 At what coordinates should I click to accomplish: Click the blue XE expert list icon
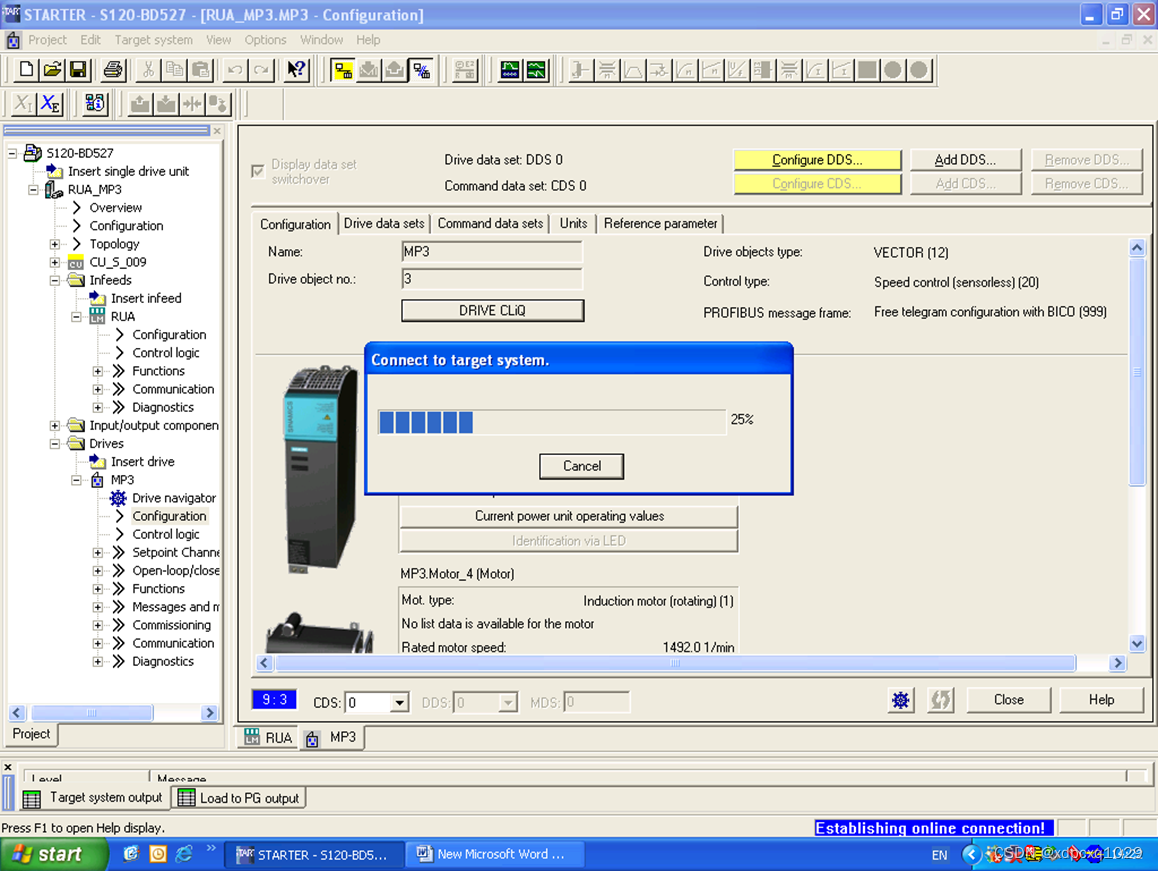coord(49,103)
